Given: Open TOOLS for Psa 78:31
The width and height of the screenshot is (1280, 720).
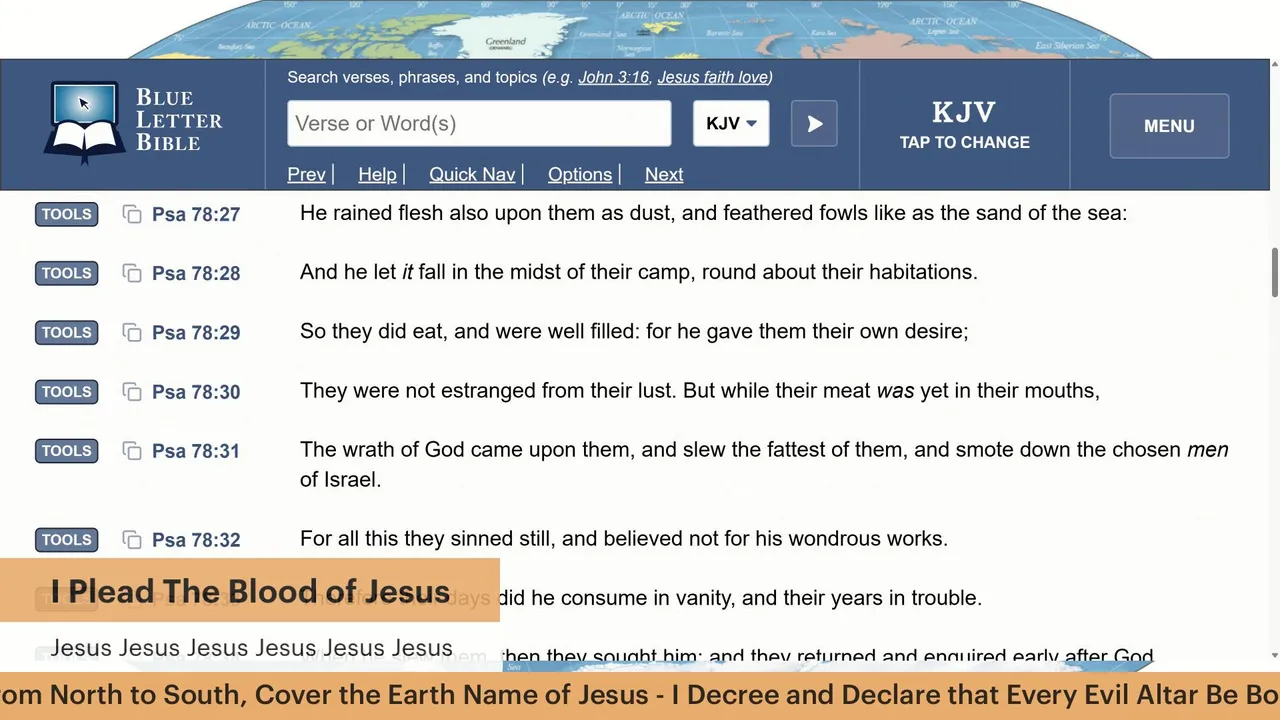Looking at the screenshot, I should (x=67, y=451).
